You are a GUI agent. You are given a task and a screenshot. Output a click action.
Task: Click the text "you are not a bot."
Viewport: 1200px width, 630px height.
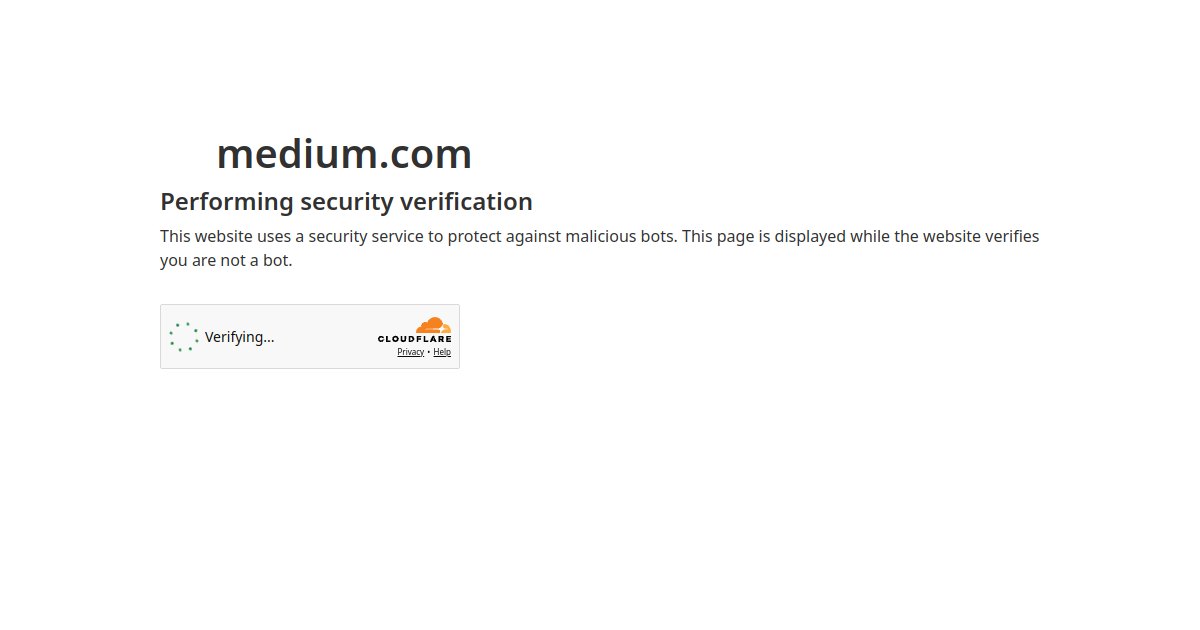coord(226,261)
